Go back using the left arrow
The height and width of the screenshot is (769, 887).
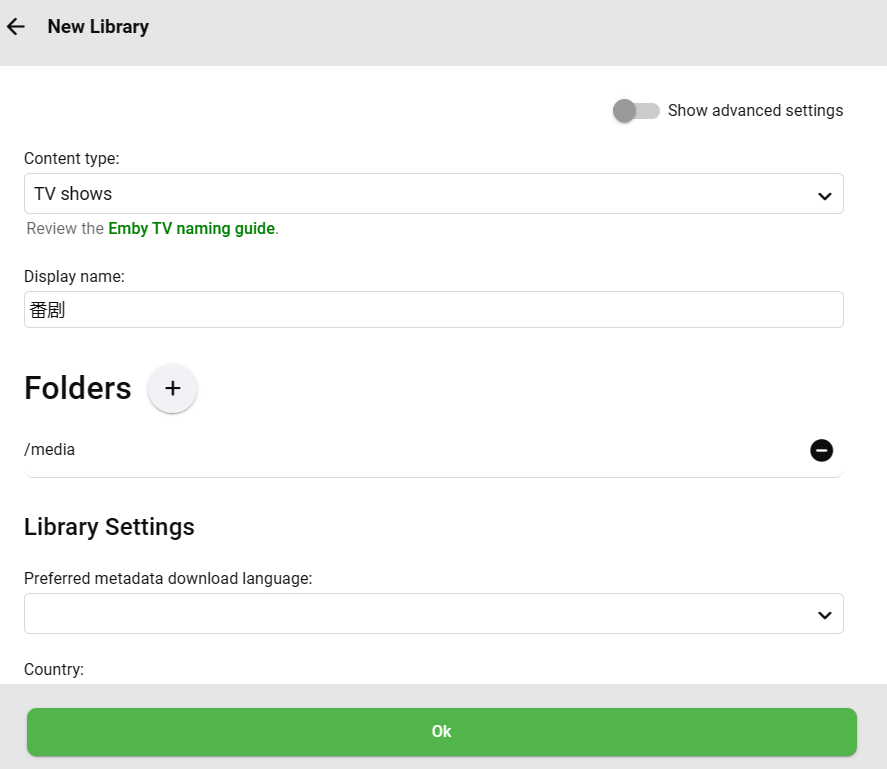[16, 27]
